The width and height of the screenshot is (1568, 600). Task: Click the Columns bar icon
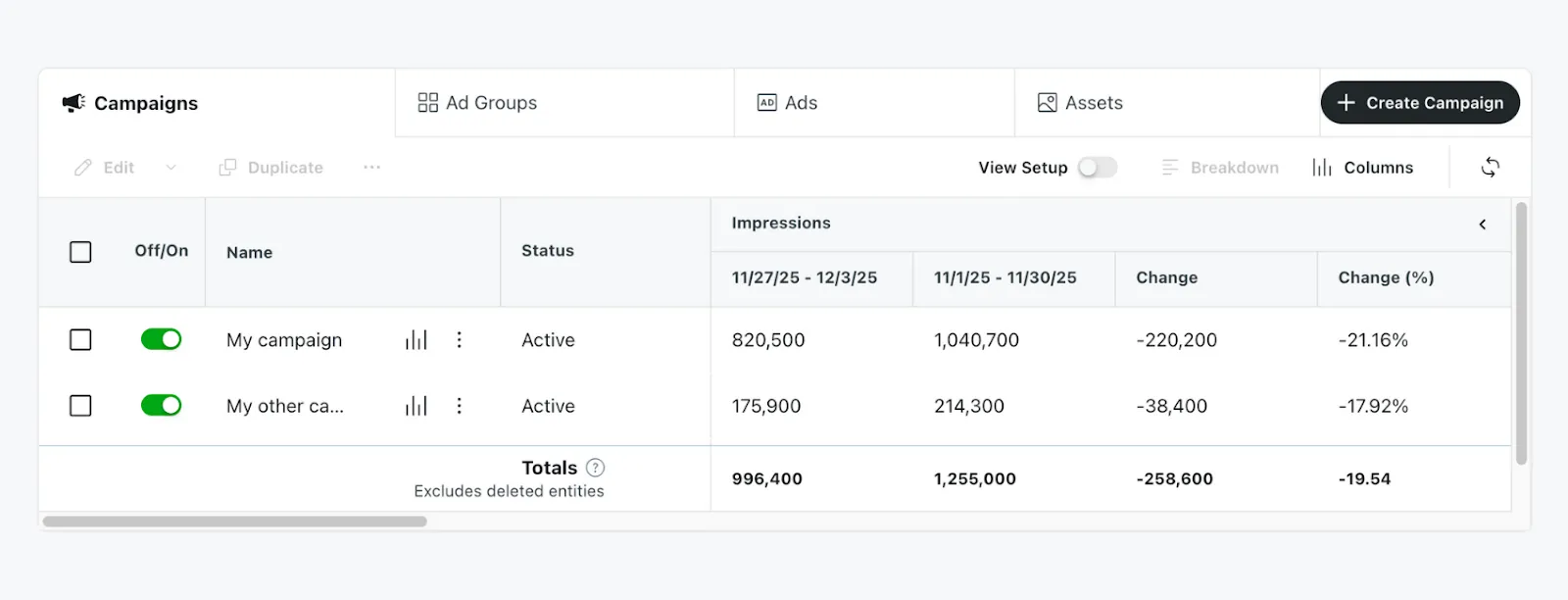pos(1322,168)
